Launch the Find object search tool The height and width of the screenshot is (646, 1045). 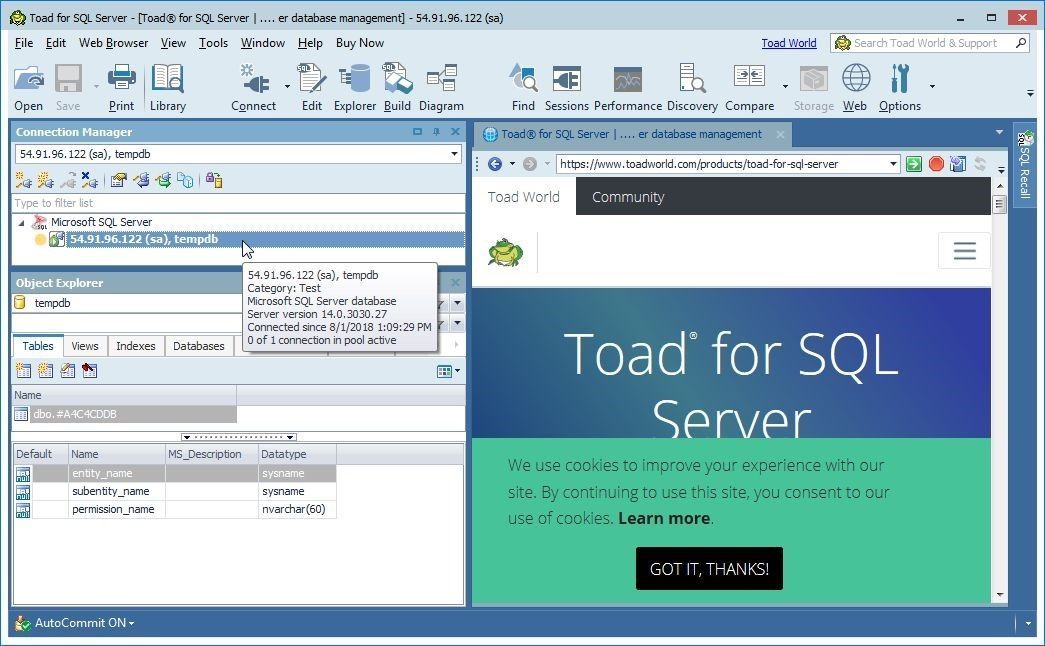point(523,87)
